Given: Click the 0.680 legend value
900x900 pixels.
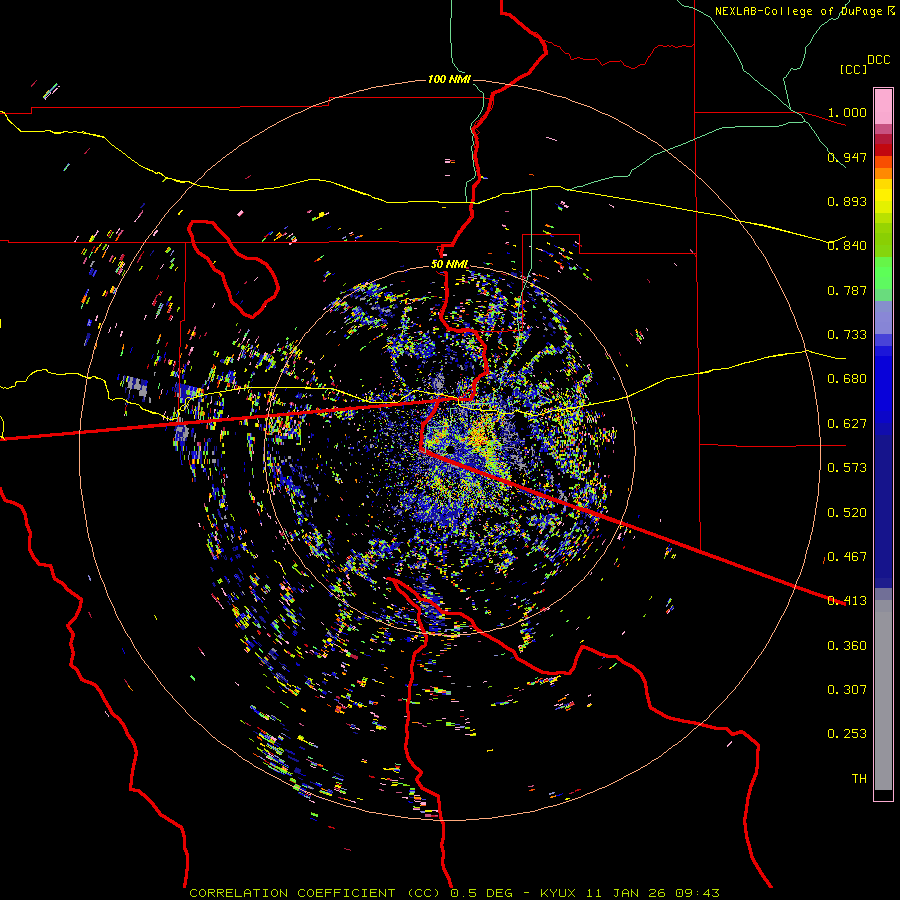Looking at the screenshot, I should (847, 379).
